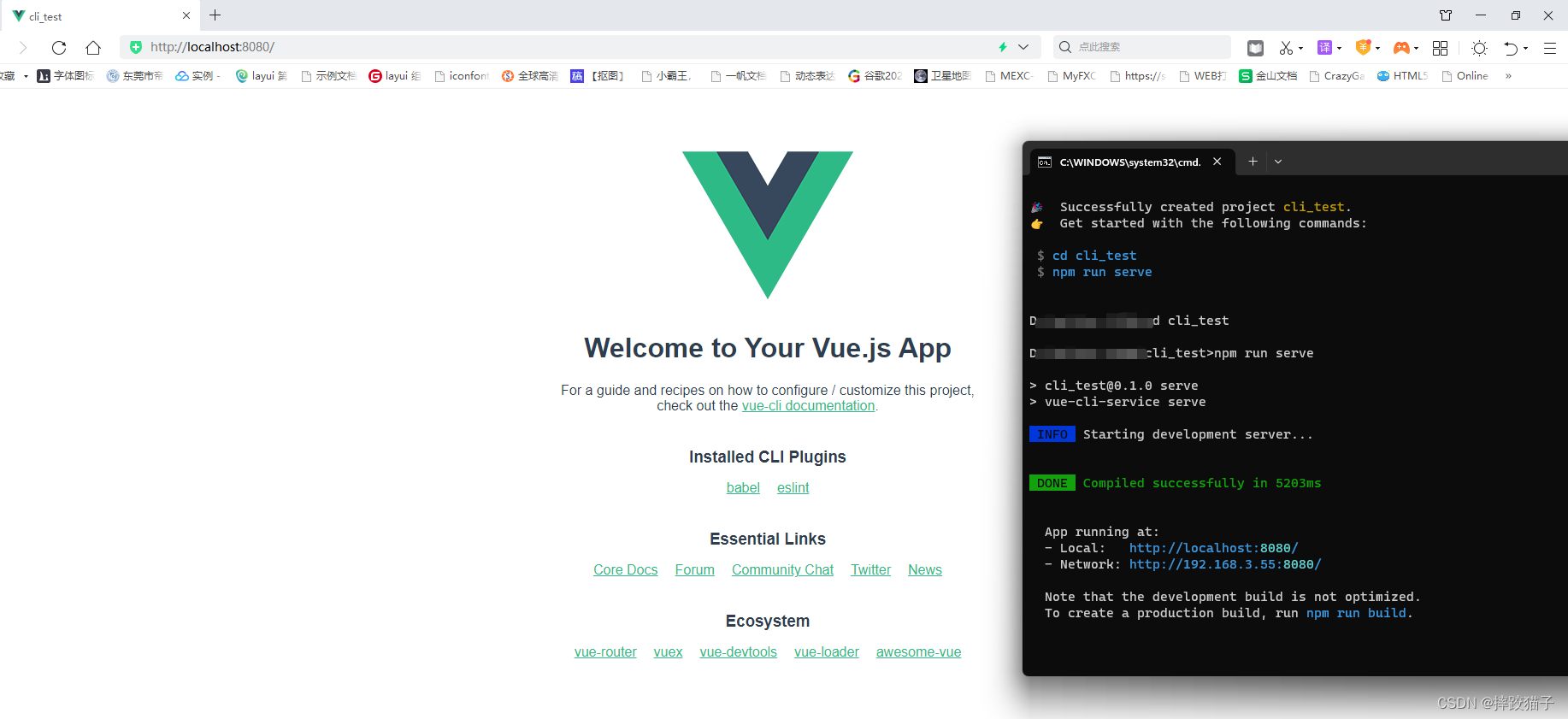Viewport: 1568px width, 719px height.
Task: Open the 卫星地图 bookmark
Action: point(943,76)
